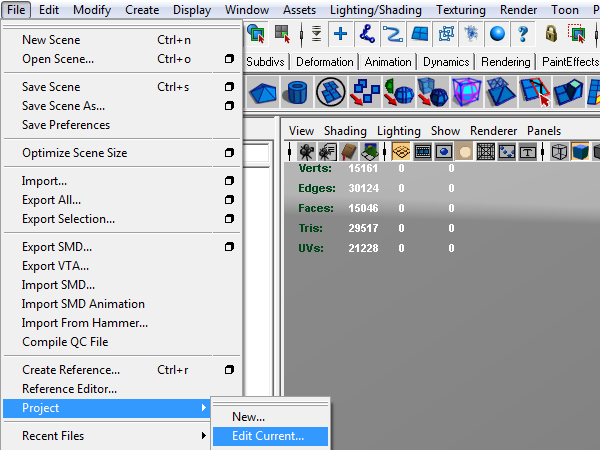Viewport: 600px width, 450px height.
Task: Toggle the safe title icon
Action: pyautogui.click(x=528, y=152)
